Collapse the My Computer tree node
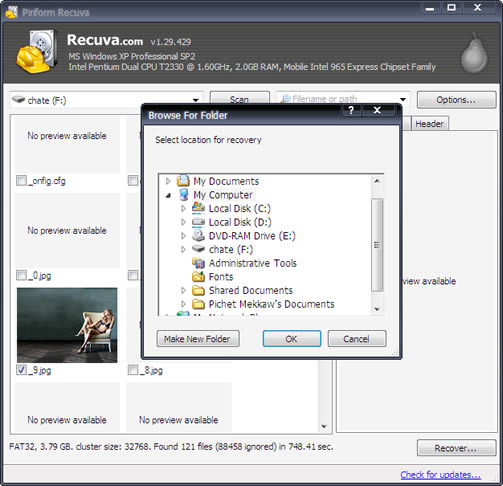This screenshot has width=503, height=486. [x=168, y=195]
